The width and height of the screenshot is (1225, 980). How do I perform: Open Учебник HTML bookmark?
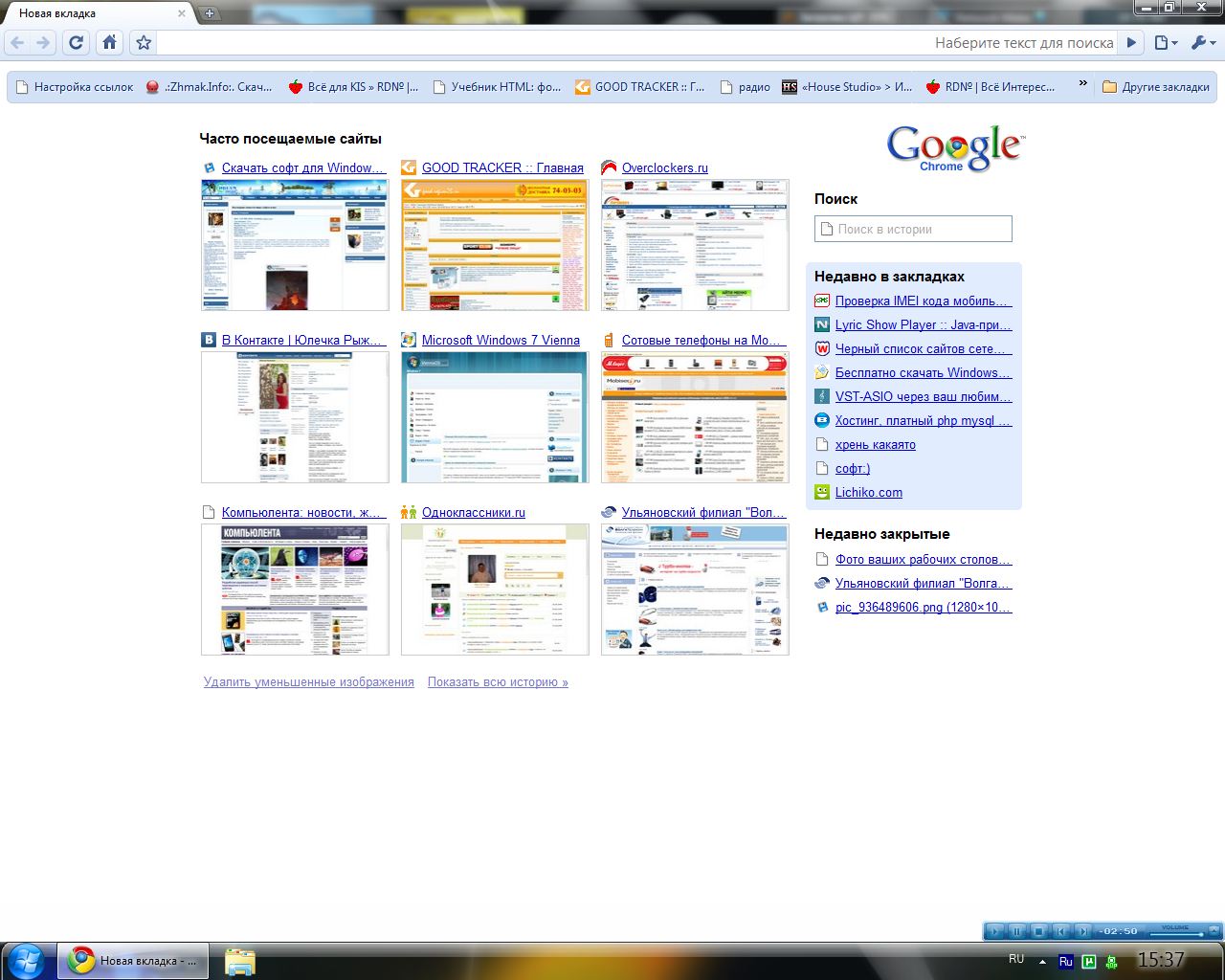[x=497, y=87]
